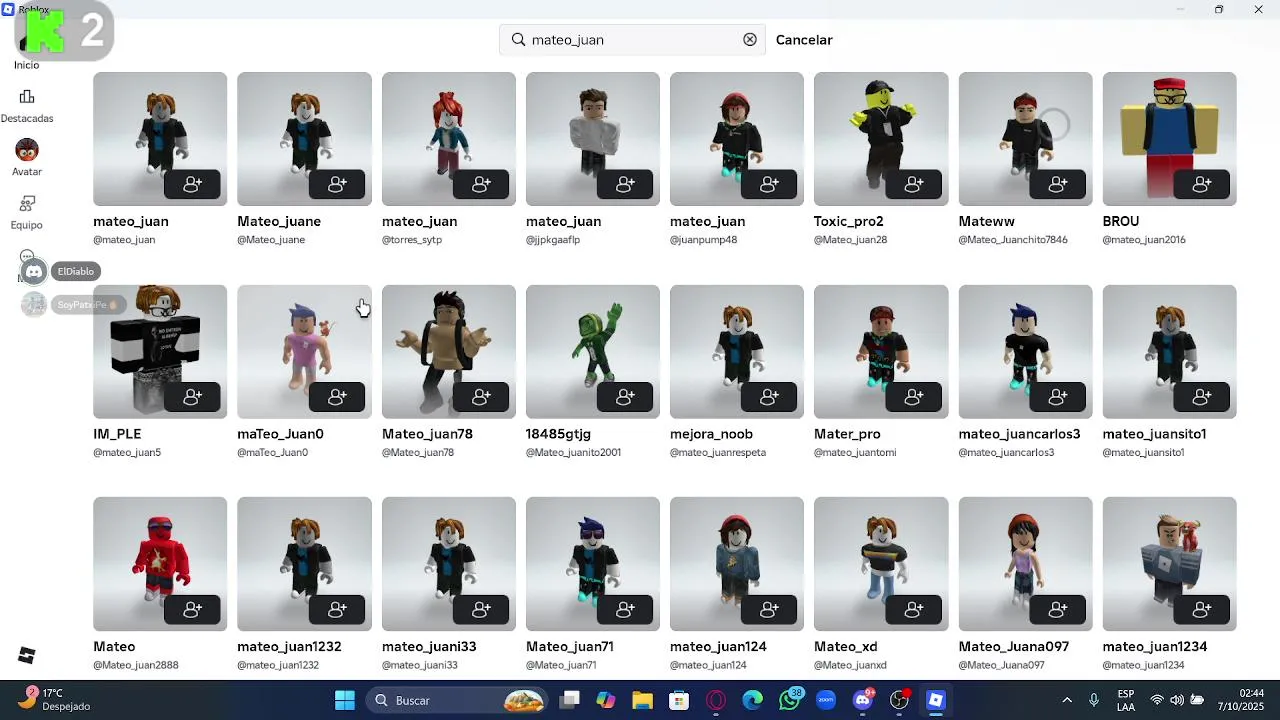Click username @Mateo_juanxd

point(850,665)
